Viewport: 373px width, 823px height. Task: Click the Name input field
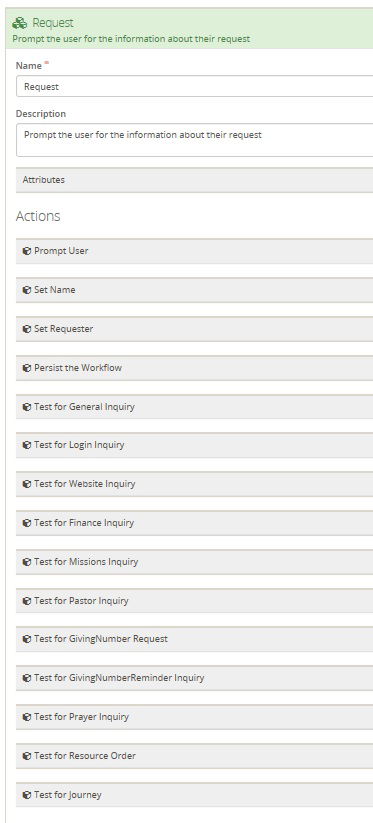[194, 87]
